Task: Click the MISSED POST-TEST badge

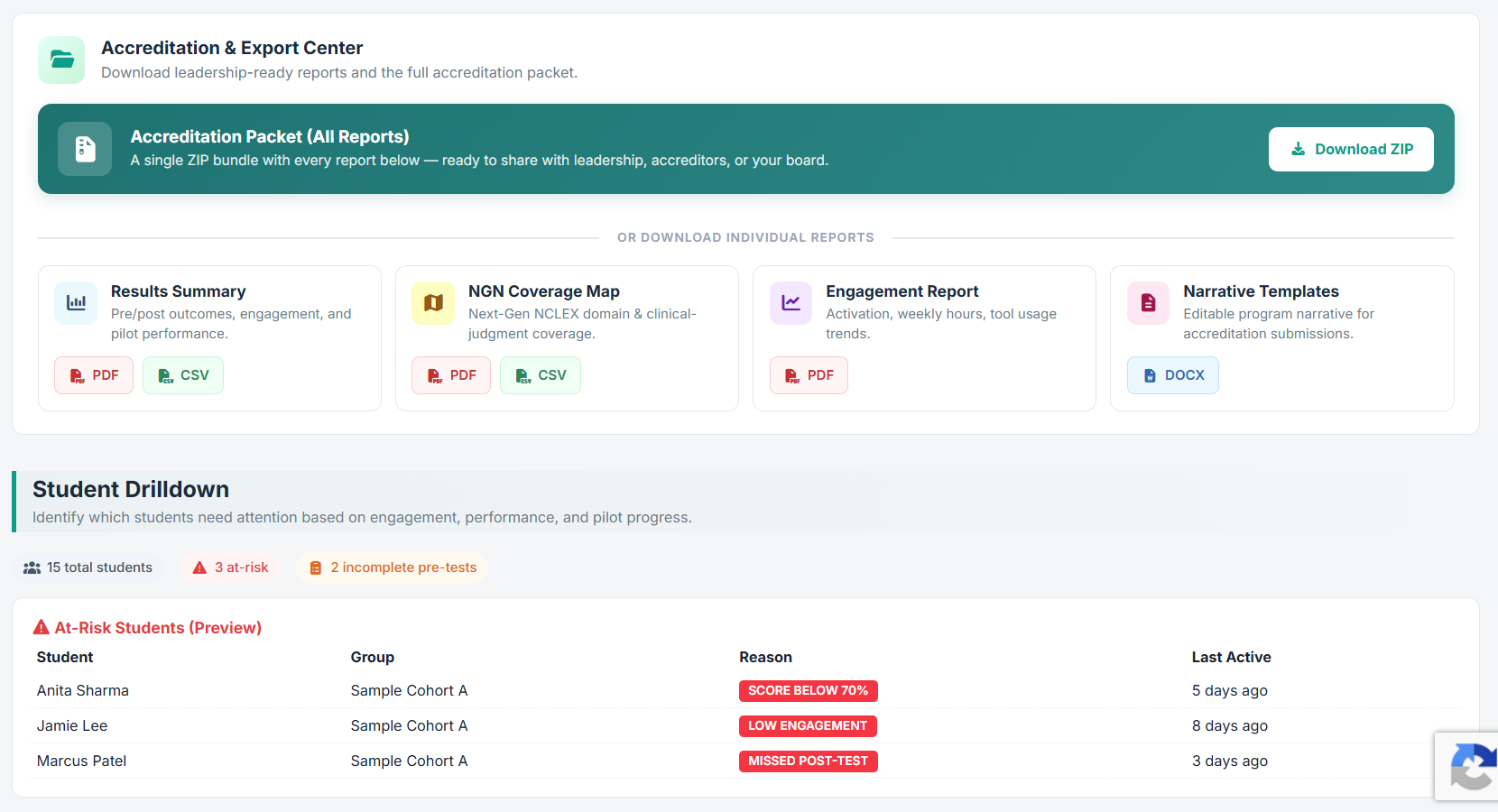Action: (x=809, y=761)
